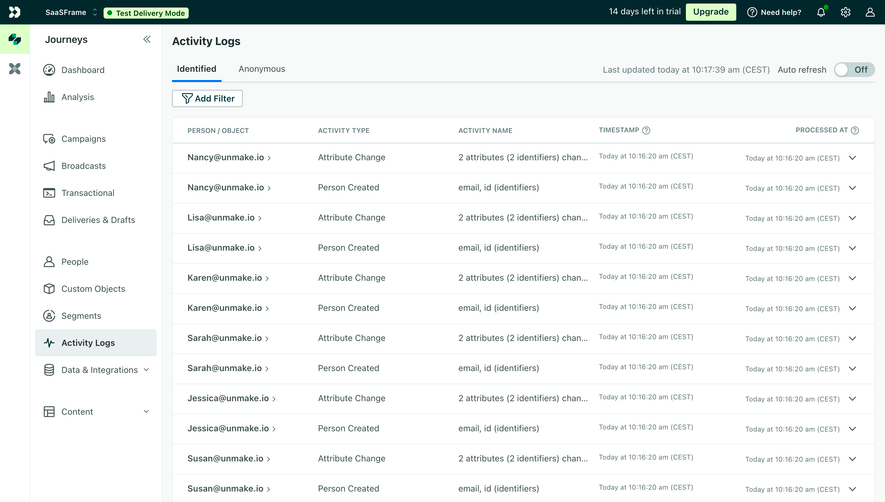Open the Journeys product icon in left rail
This screenshot has width=885, height=502.
(x=15, y=40)
